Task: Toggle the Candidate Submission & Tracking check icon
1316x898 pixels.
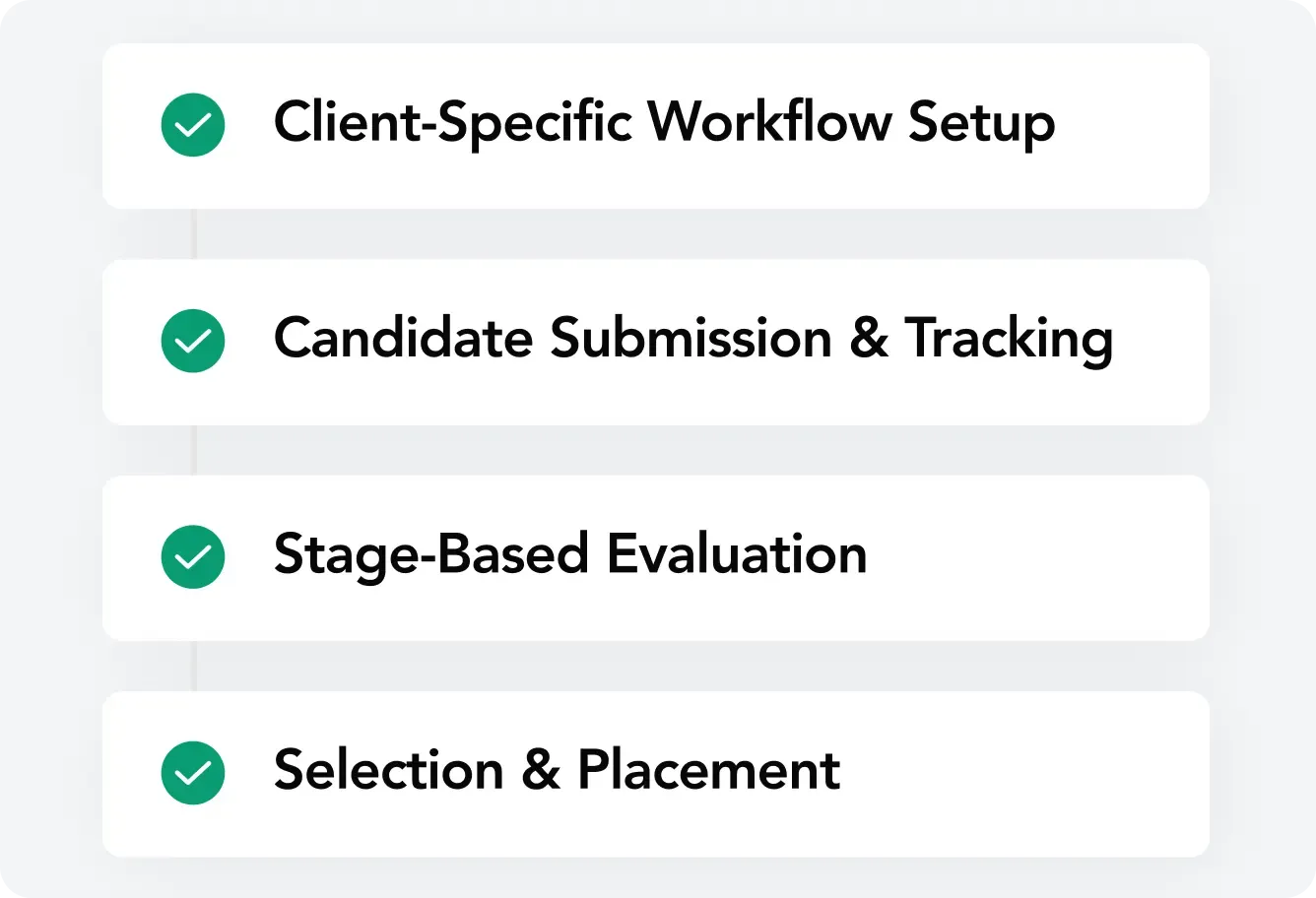Action: point(193,341)
